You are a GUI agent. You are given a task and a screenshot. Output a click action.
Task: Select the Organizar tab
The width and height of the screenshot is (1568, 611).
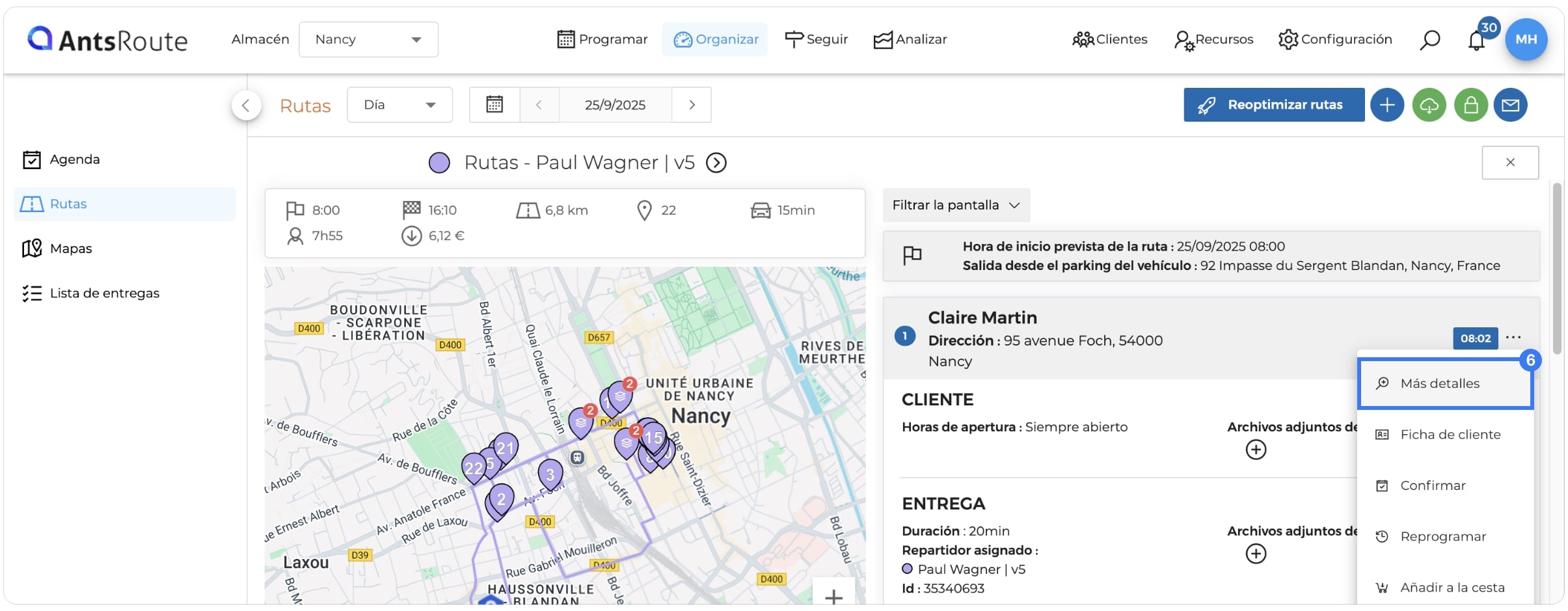[x=715, y=40]
